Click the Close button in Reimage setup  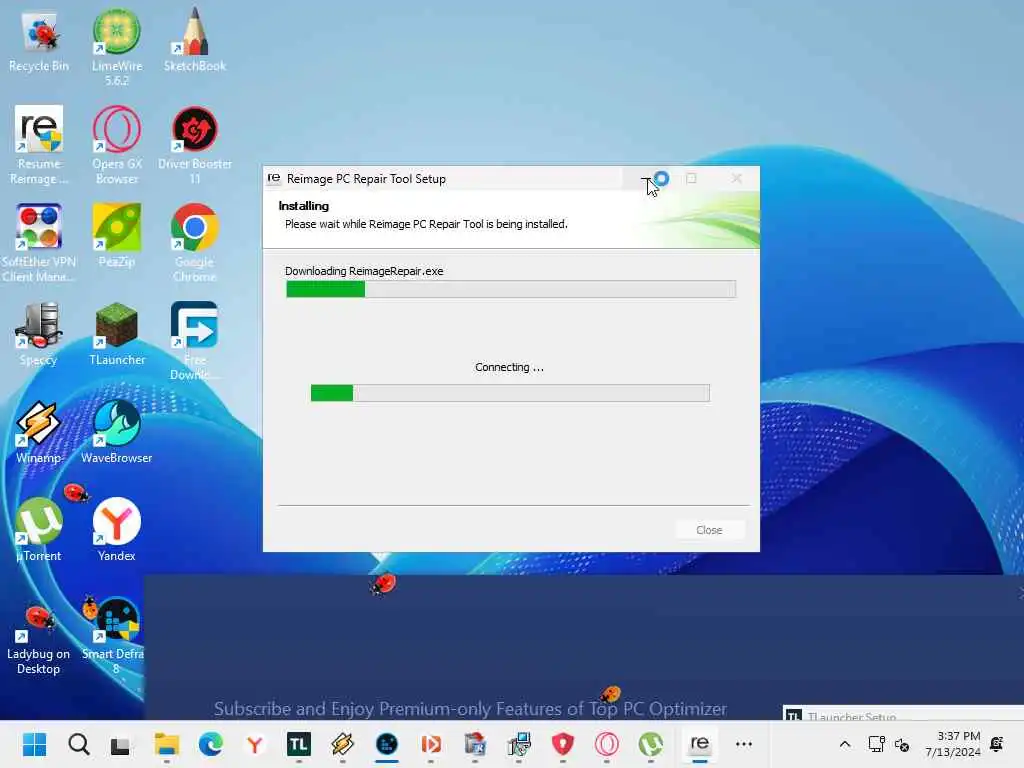click(709, 530)
